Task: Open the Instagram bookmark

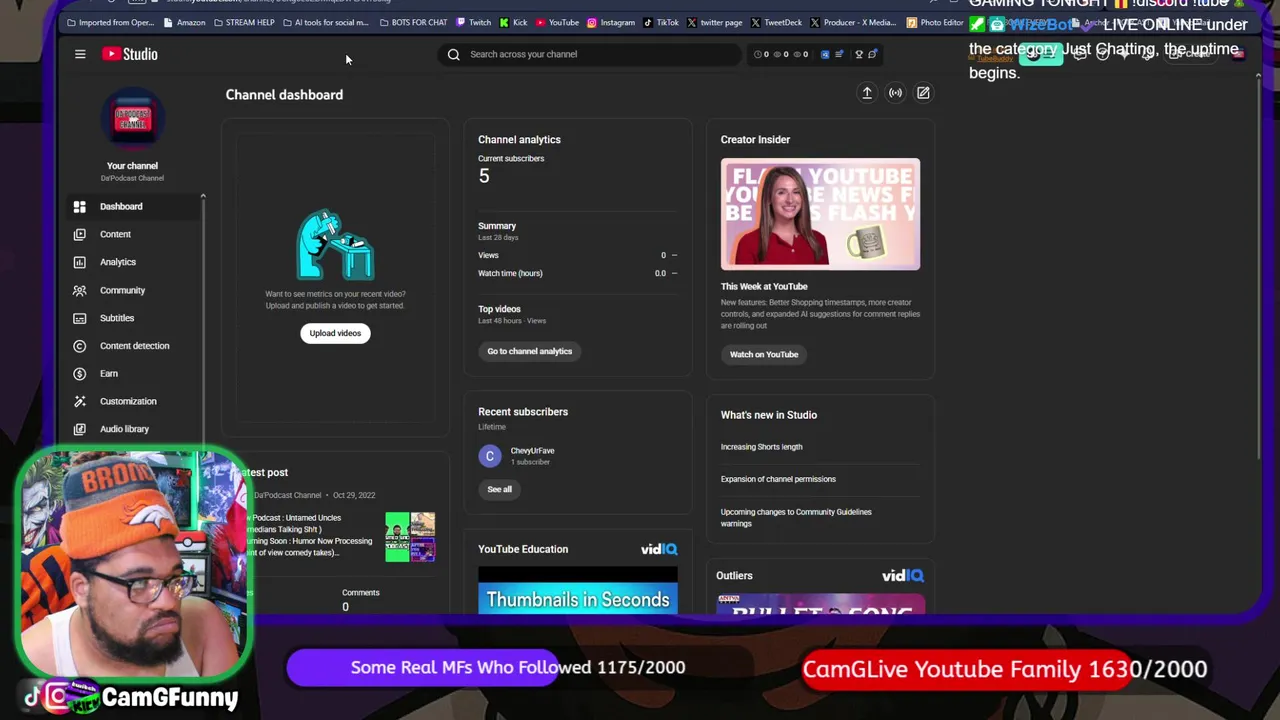Action: point(611,22)
